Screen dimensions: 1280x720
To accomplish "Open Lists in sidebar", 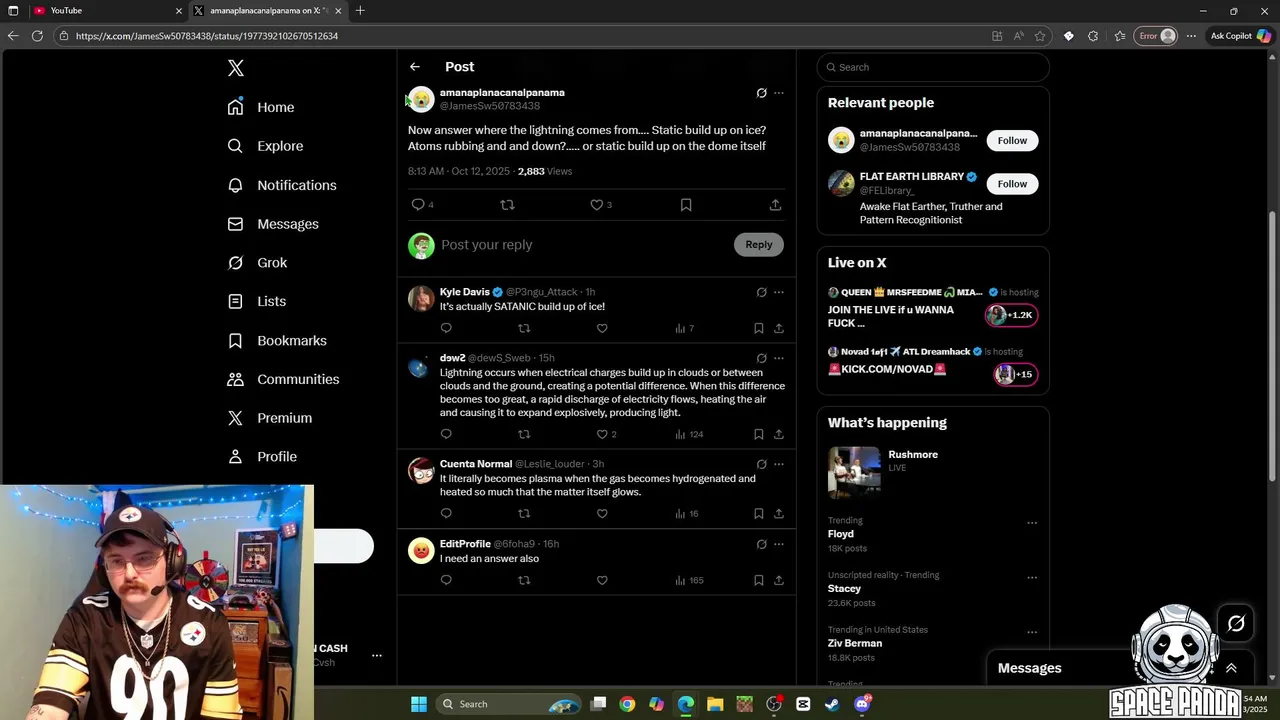I will [x=256, y=301].
